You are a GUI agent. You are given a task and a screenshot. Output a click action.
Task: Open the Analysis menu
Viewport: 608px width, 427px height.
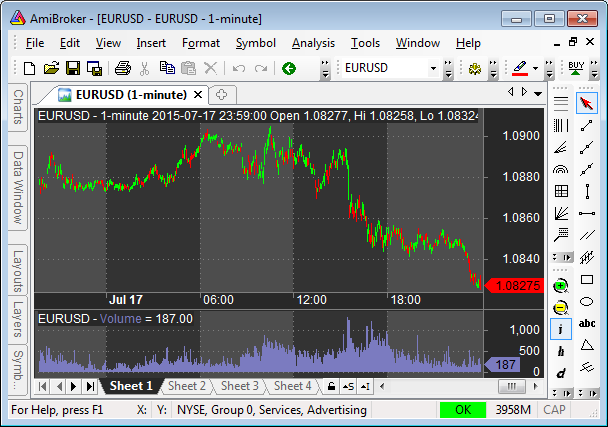point(313,43)
